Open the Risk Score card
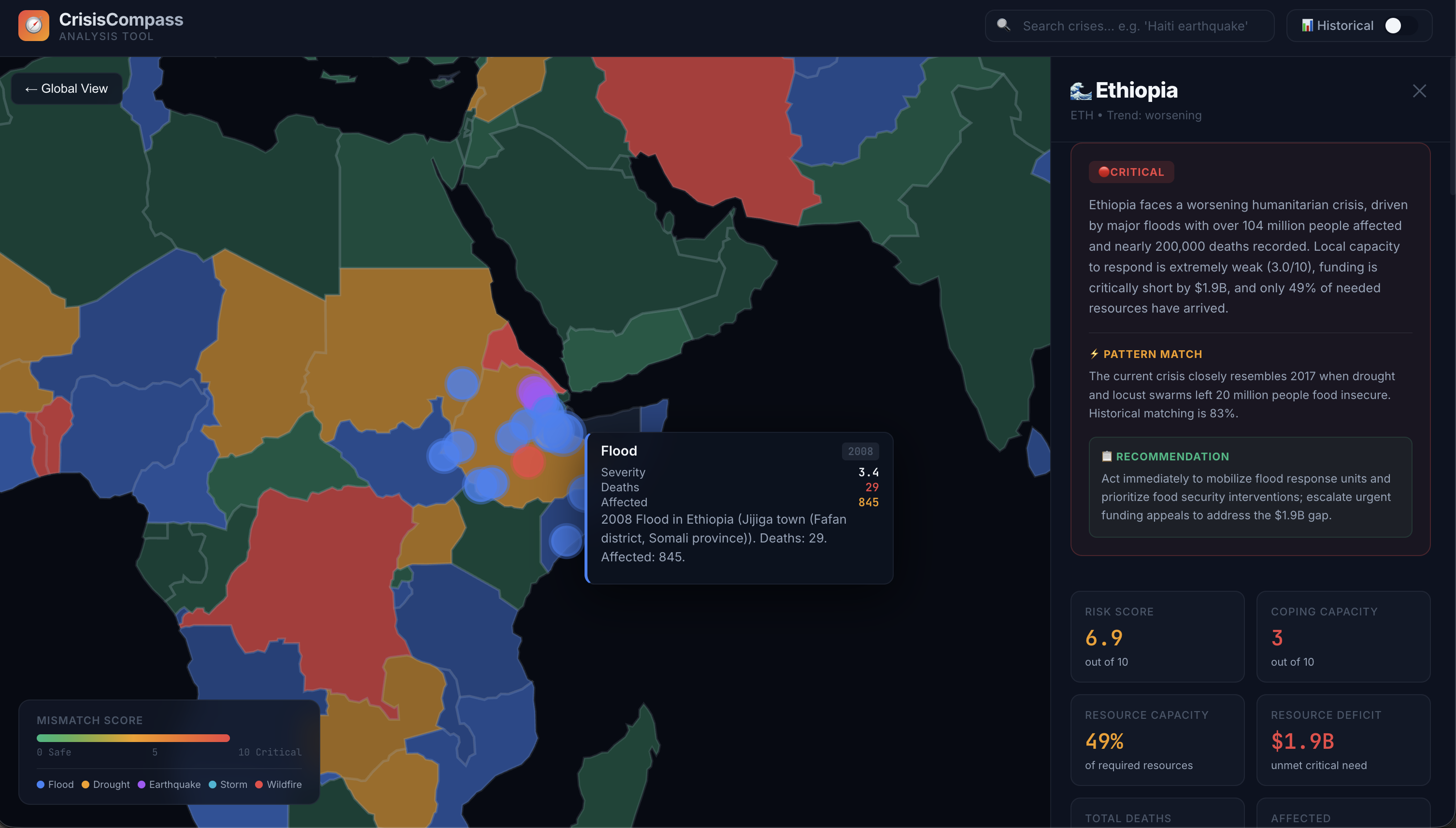The width and height of the screenshot is (1456, 828). (1157, 636)
